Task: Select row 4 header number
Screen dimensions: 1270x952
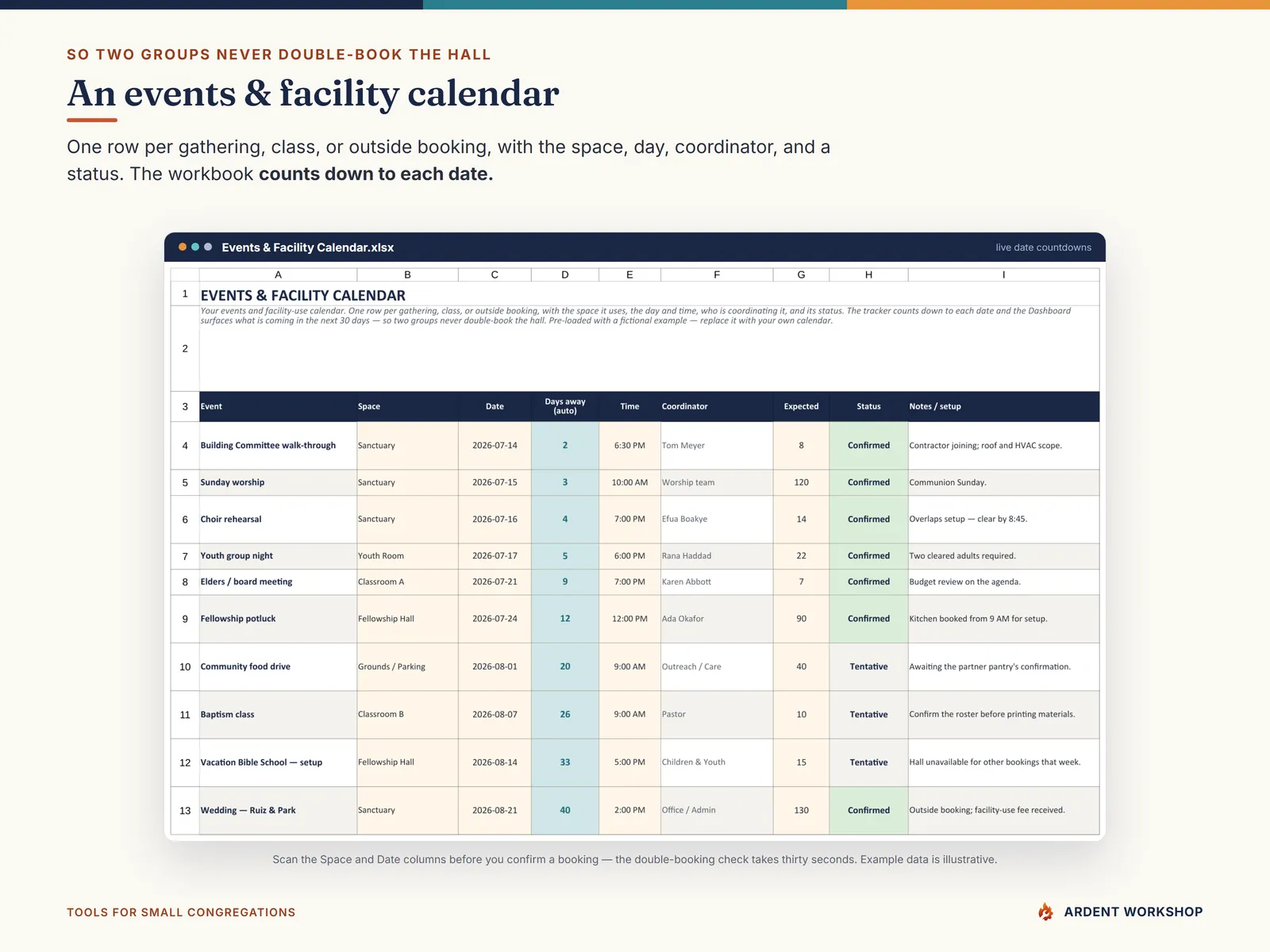Action: tap(185, 446)
